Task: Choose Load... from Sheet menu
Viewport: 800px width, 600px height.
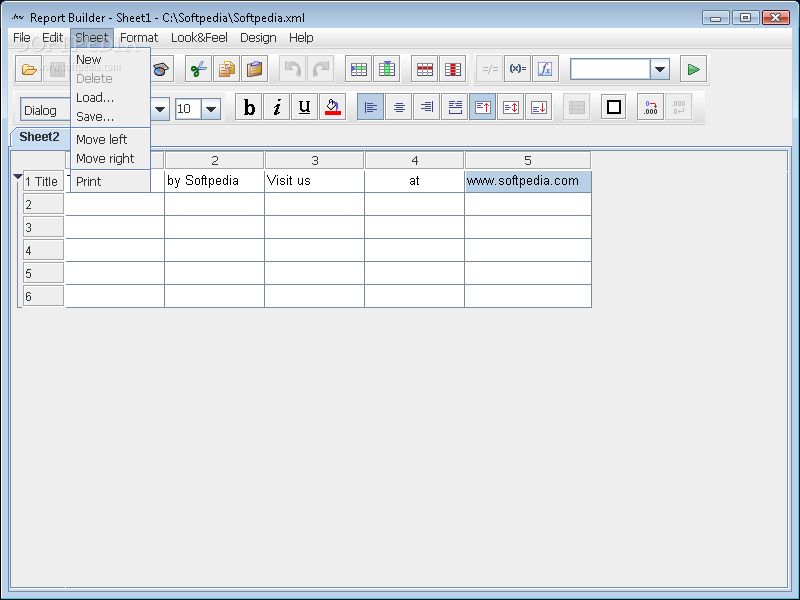Action: tap(110, 97)
